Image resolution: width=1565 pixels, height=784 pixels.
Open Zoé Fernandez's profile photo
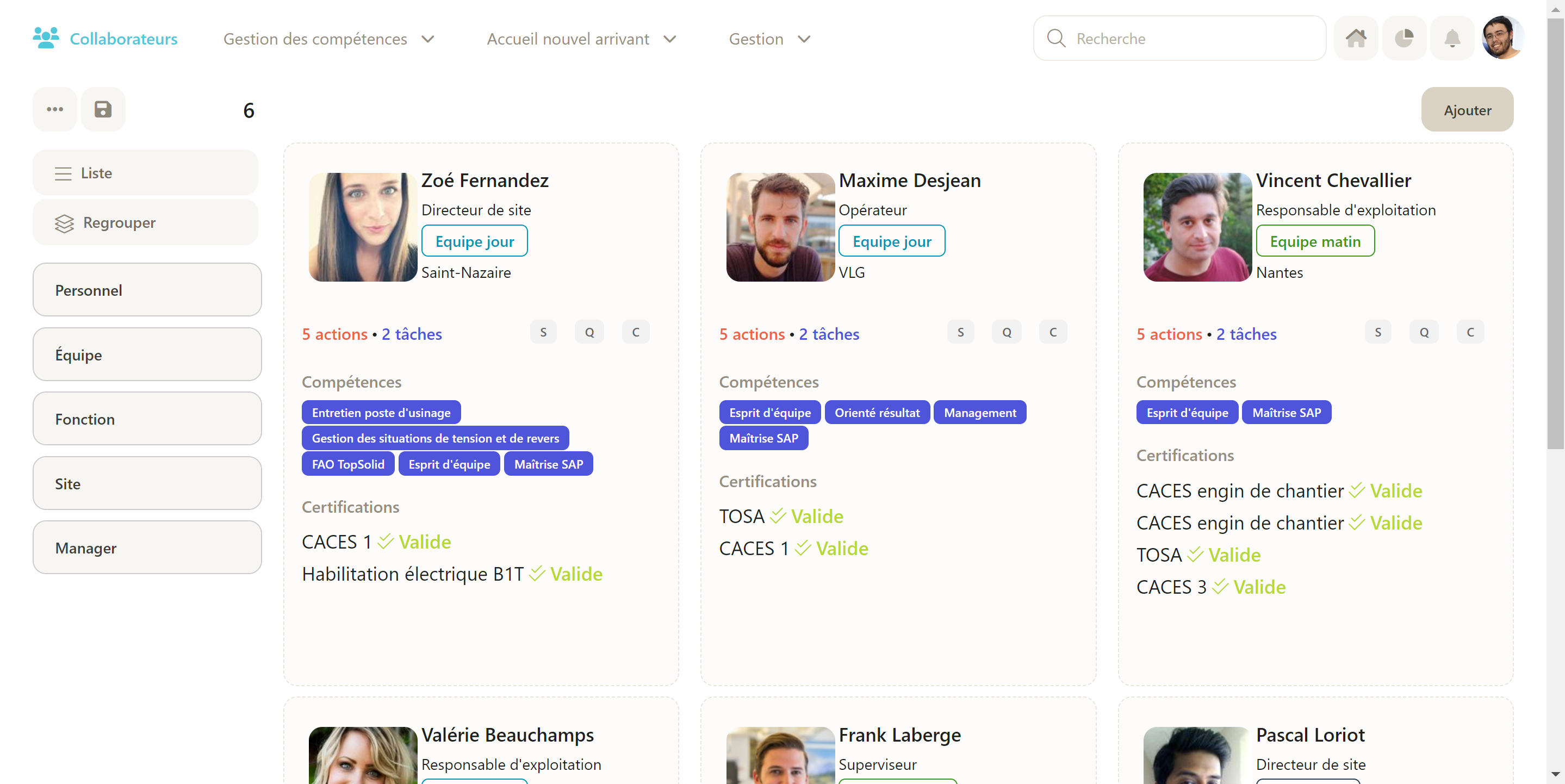pyautogui.click(x=363, y=227)
